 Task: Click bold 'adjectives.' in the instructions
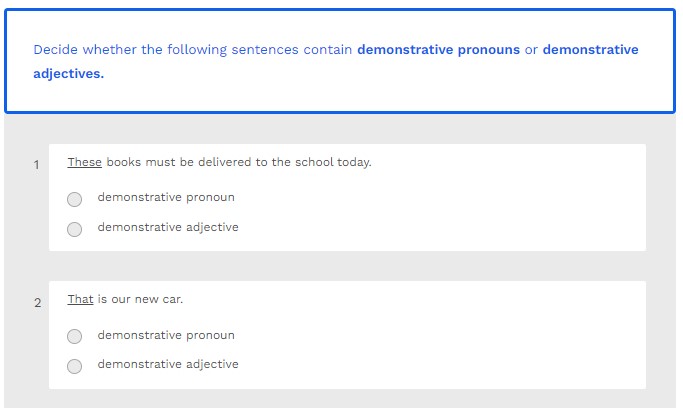pyautogui.click(x=68, y=75)
